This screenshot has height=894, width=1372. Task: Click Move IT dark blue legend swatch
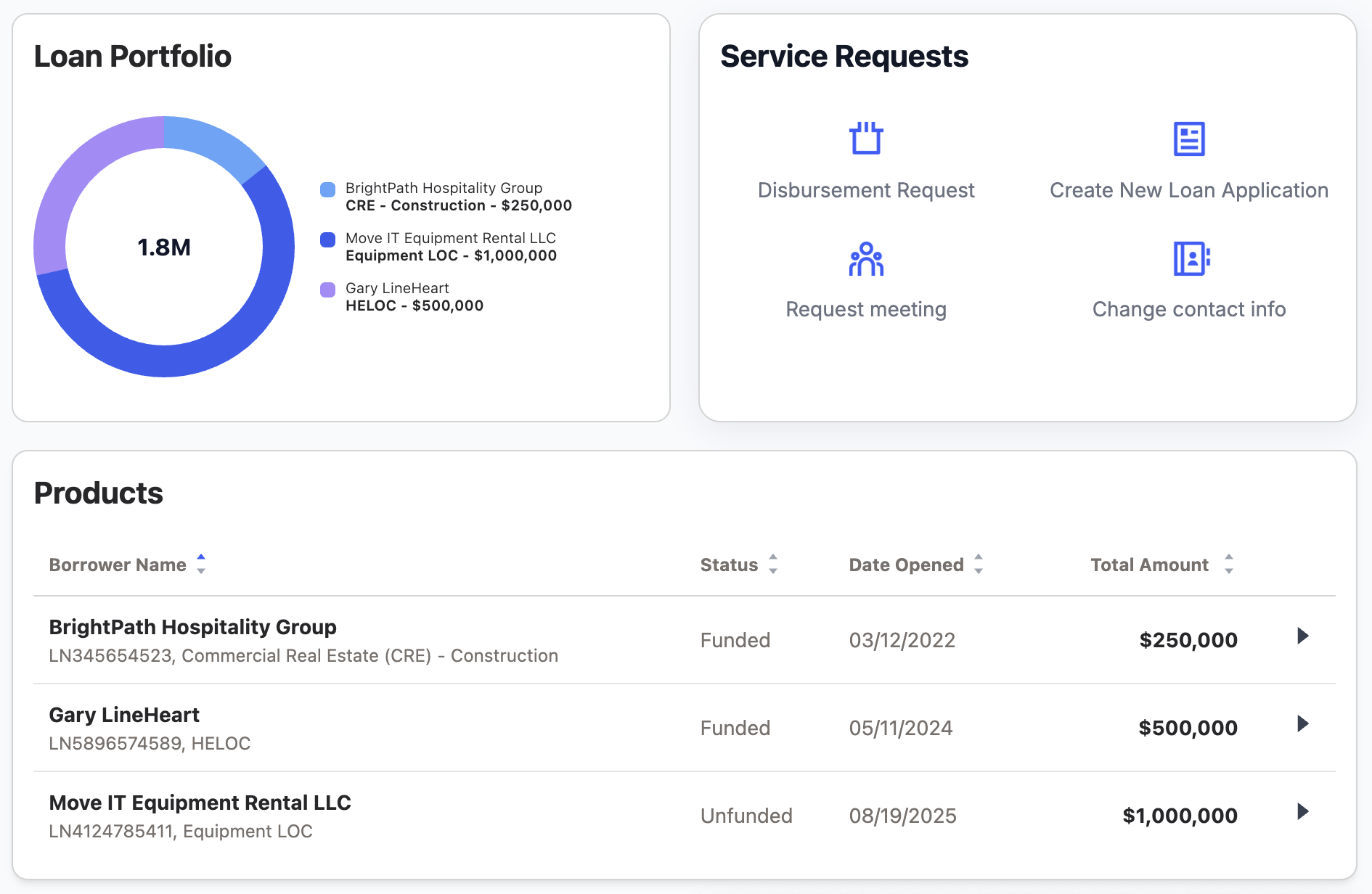(x=328, y=239)
